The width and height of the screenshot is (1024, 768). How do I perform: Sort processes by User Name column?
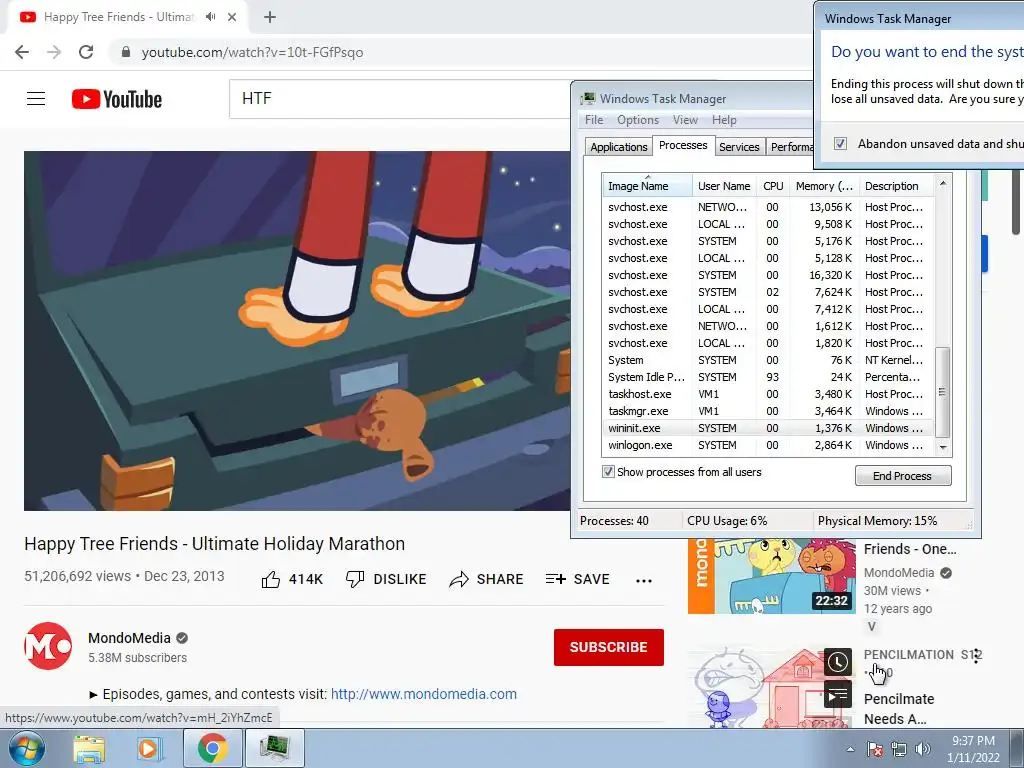(x=724, y=185)
